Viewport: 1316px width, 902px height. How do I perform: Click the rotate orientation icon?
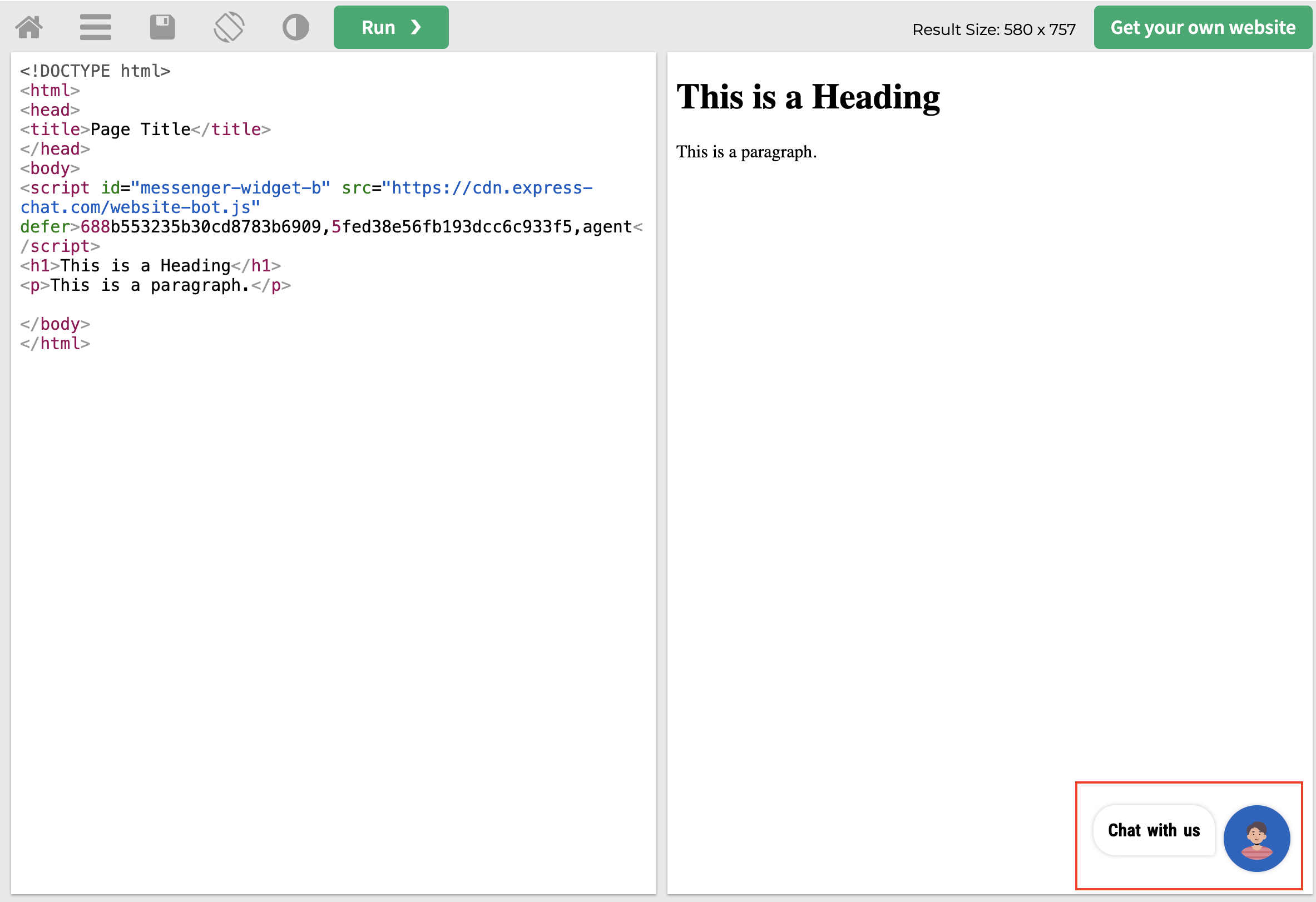[x=229, y=27]
